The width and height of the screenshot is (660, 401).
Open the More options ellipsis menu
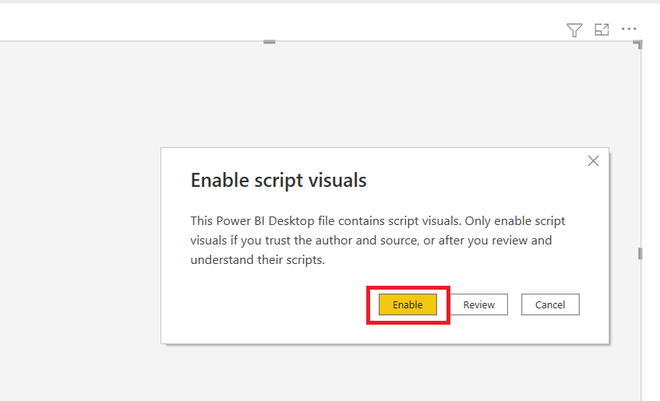tap(629, 29)
